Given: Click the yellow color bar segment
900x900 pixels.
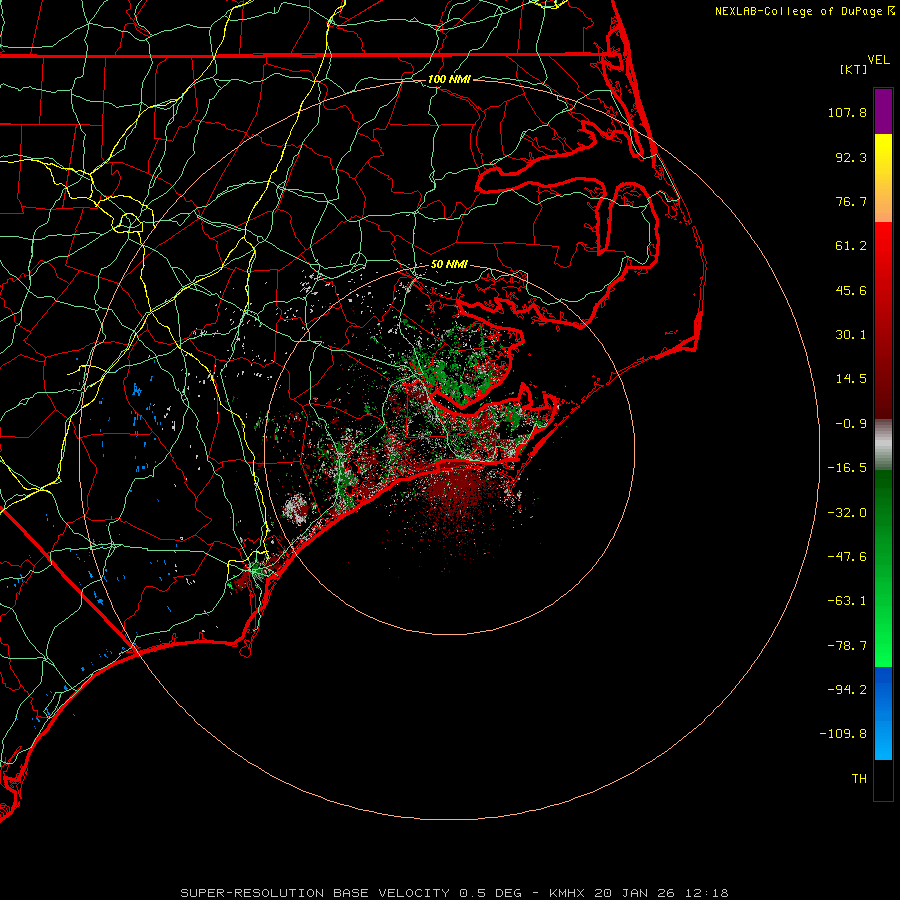Looking at the screenshot, I should pyautogui.click(x=883, y=178).
